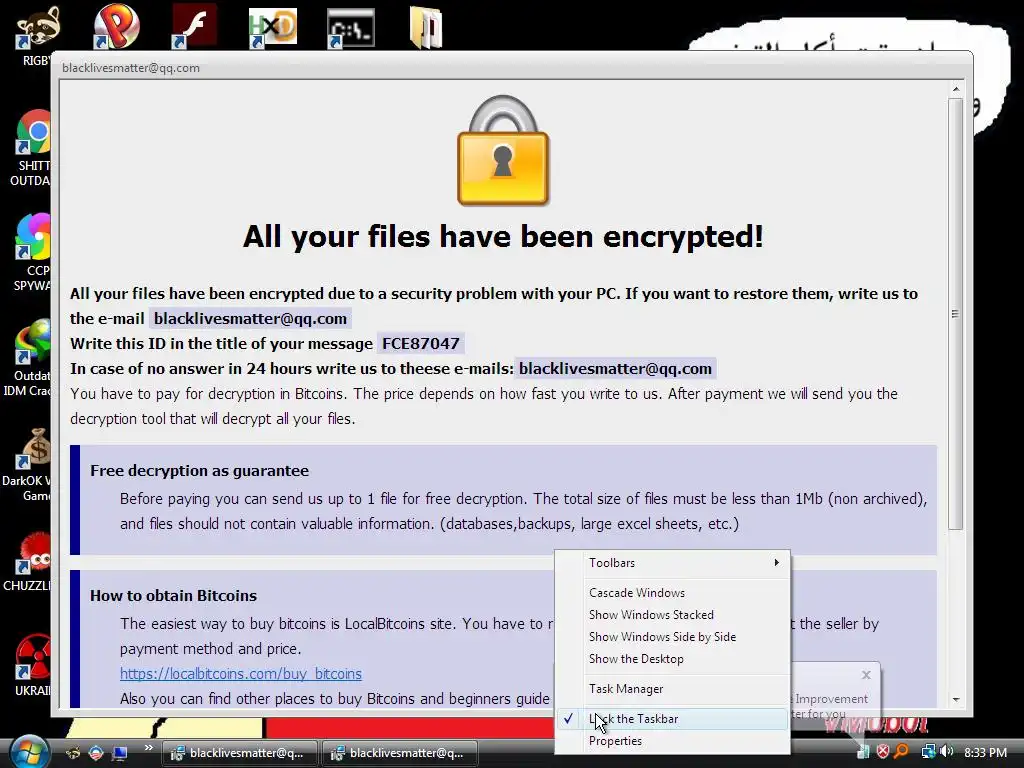Open the volume speaker tray icon
1024x768 pixels.
click(x=948, y=752)
